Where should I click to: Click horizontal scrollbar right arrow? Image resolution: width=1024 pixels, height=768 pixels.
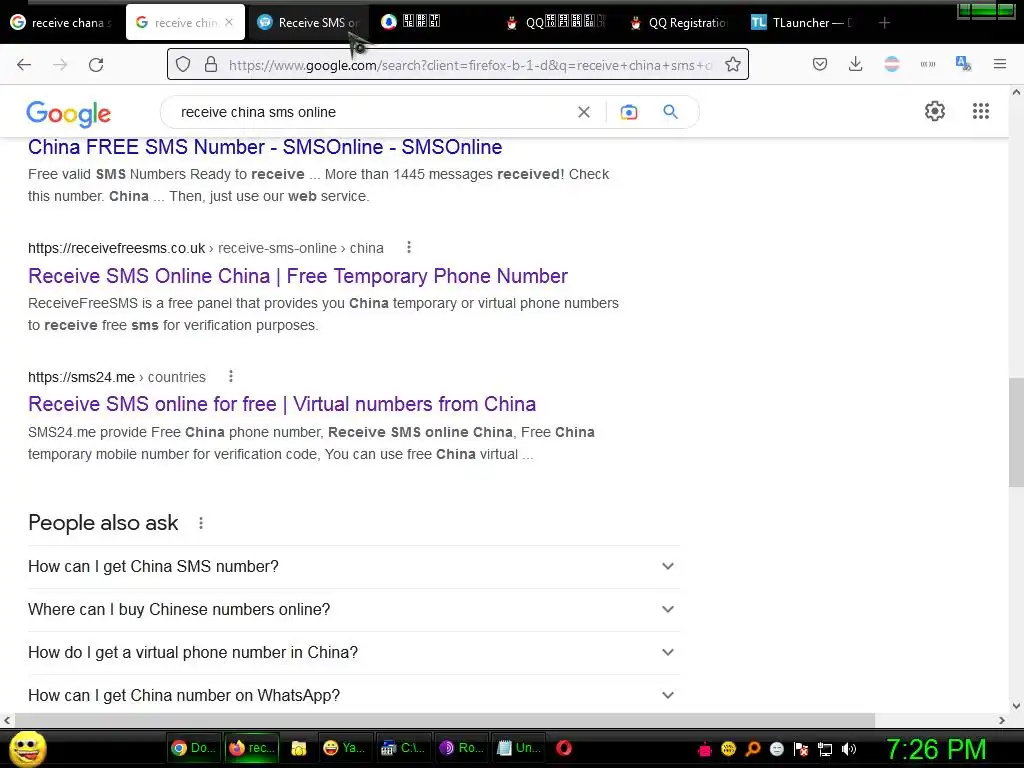pos(1002,720)
